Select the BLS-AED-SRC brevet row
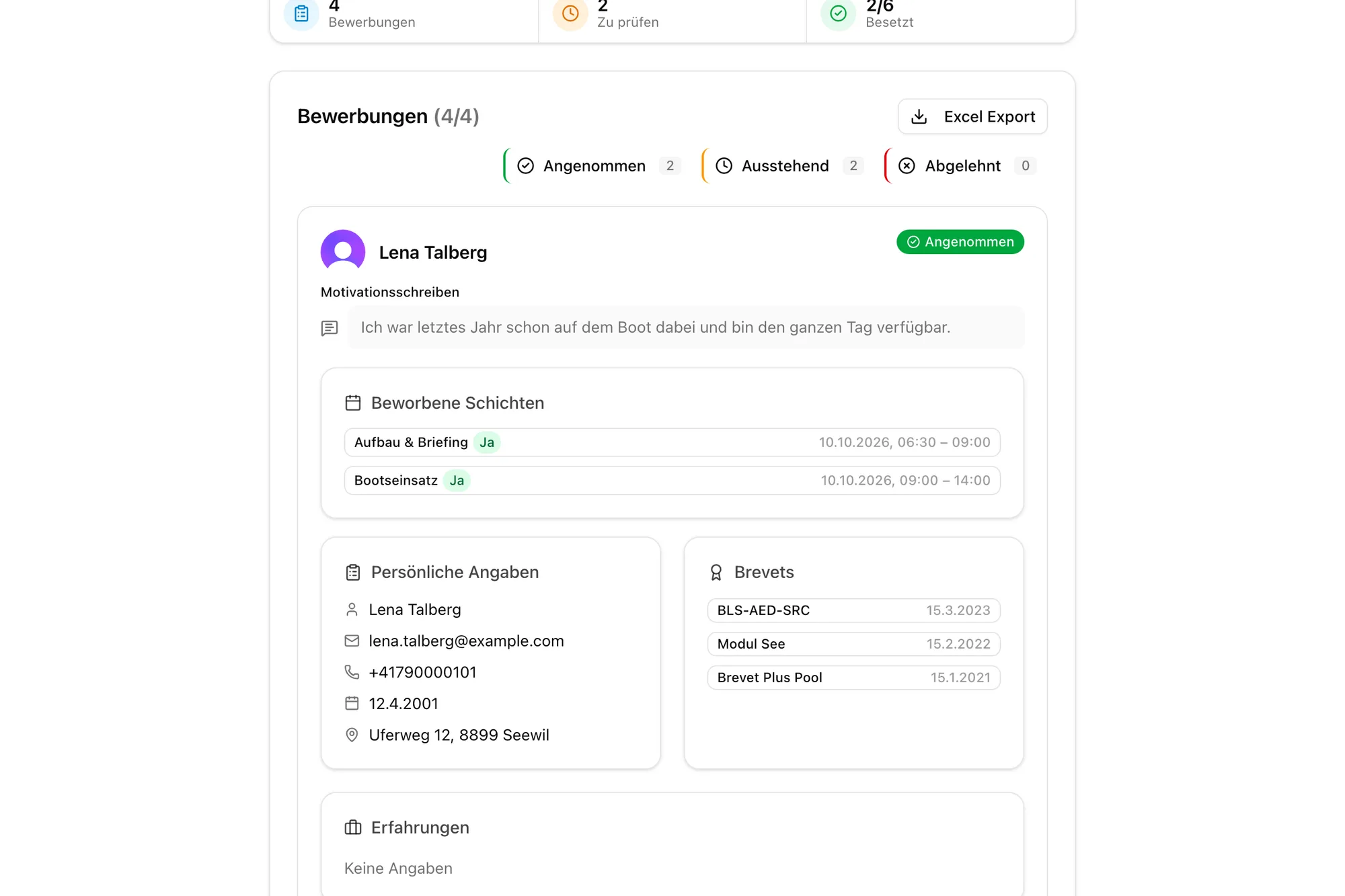The width and height of the screenshot is (1345, 896). [x=853, y=610]
